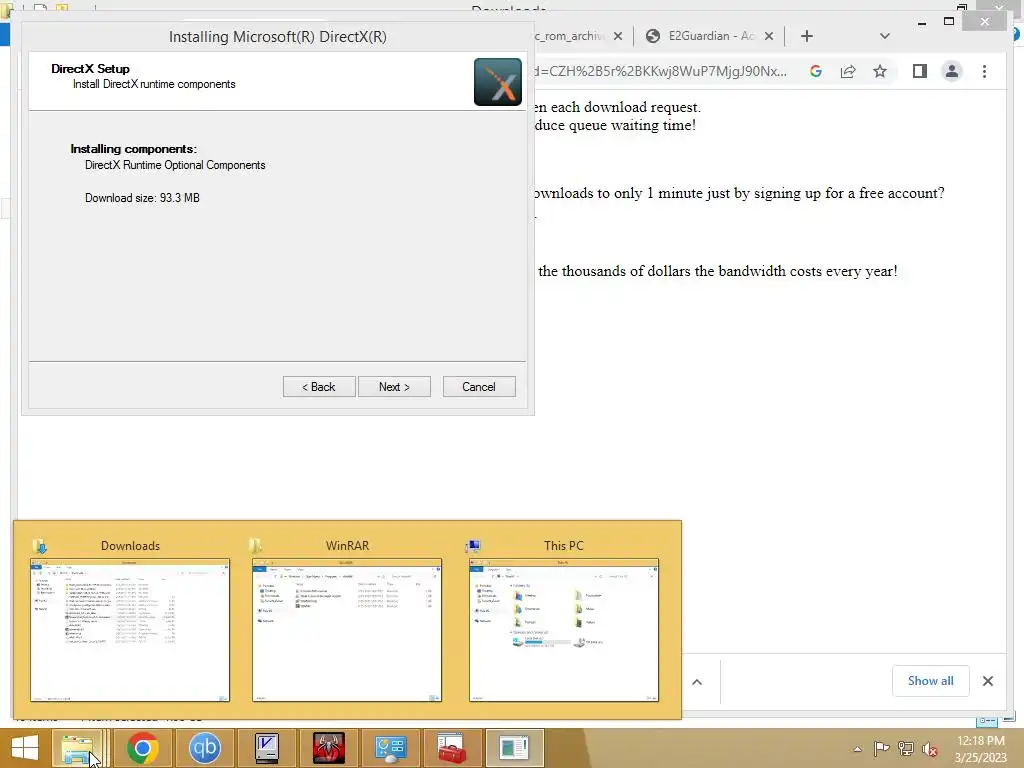This screenshot has width=1024, height=768.
Task: Click the Chrome address bar URL
Action: click(660, 71)
